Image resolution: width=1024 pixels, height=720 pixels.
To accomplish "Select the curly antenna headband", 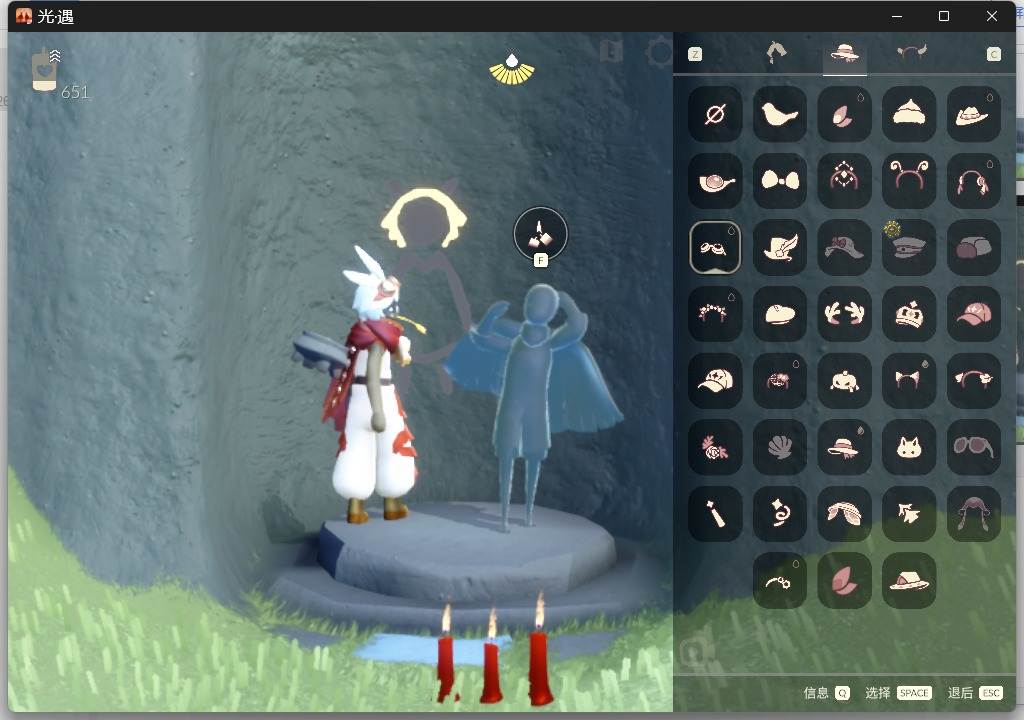I will click(x=909, y=181).
